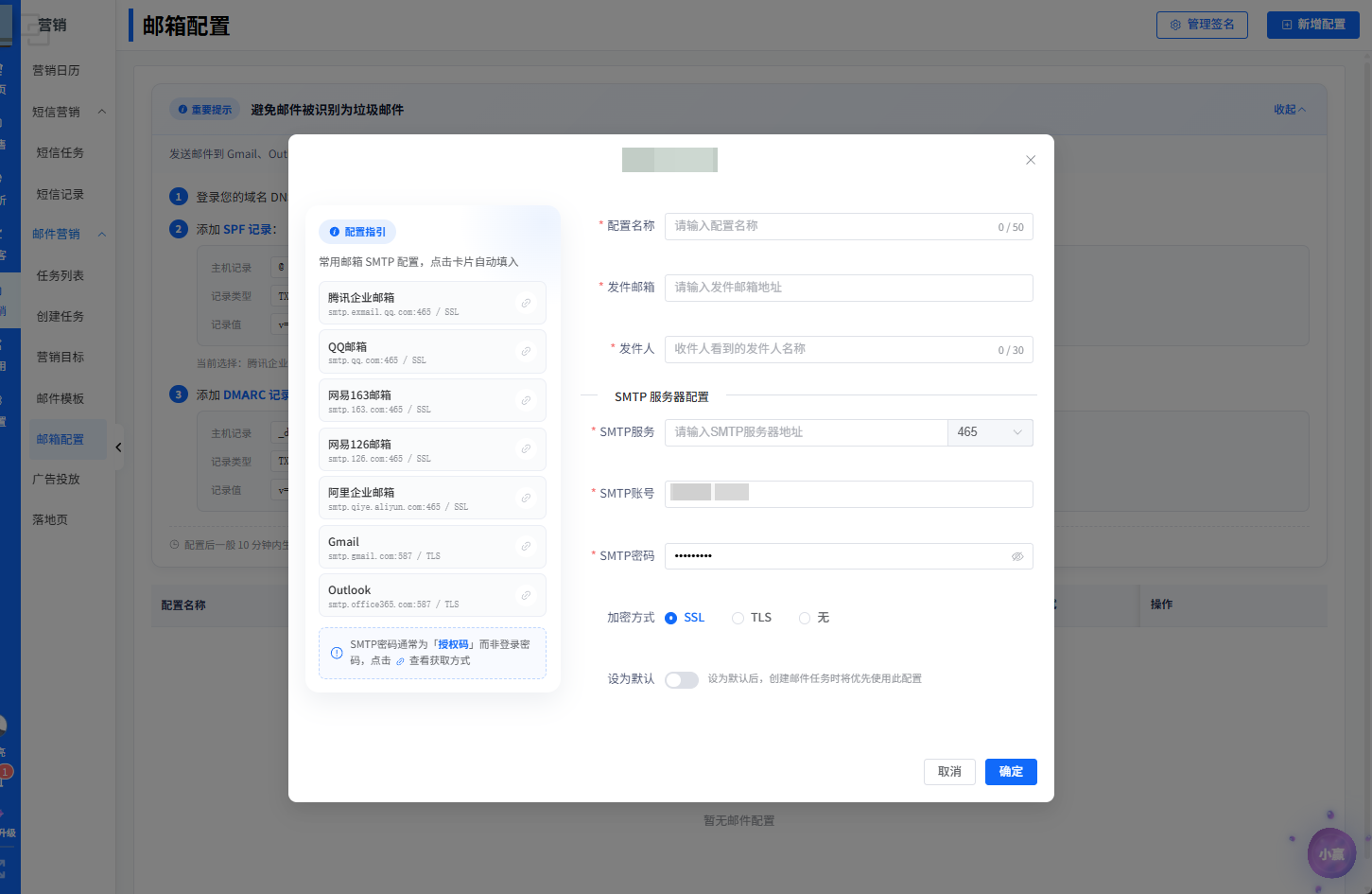Select the 无 encryption option
1372x894 pixels.
[805, 618]
